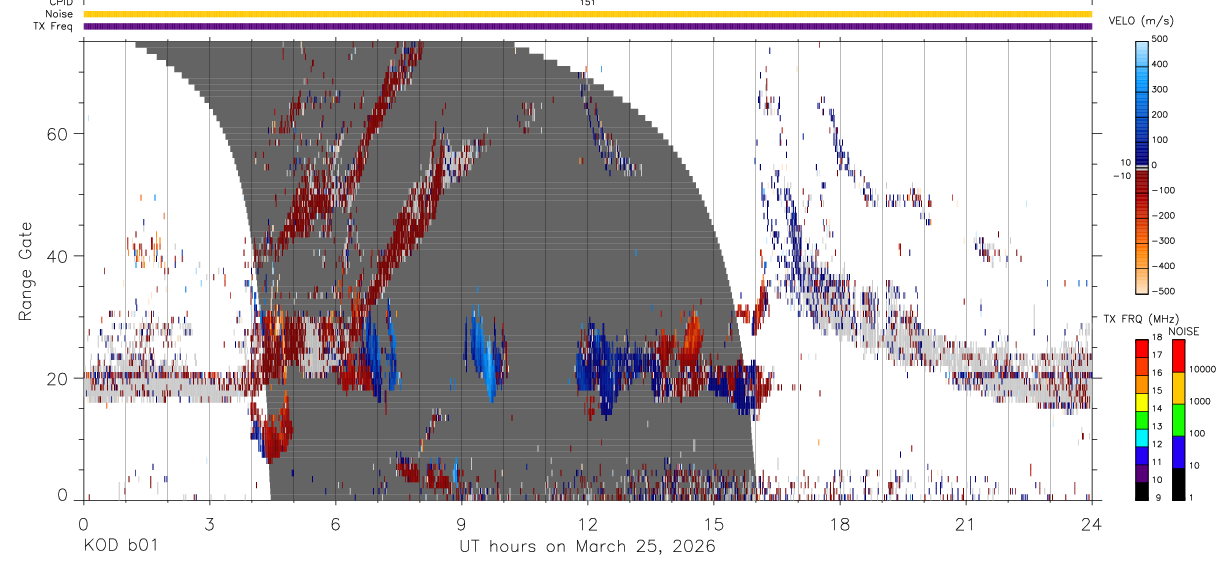Pick the yellow 1000–10000 NOISE swatch

[1177, 387]
